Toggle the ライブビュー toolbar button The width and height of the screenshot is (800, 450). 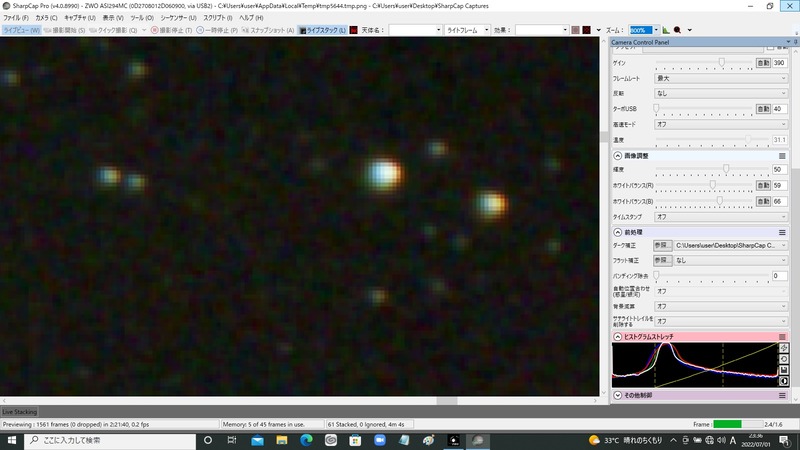point(21,30)
